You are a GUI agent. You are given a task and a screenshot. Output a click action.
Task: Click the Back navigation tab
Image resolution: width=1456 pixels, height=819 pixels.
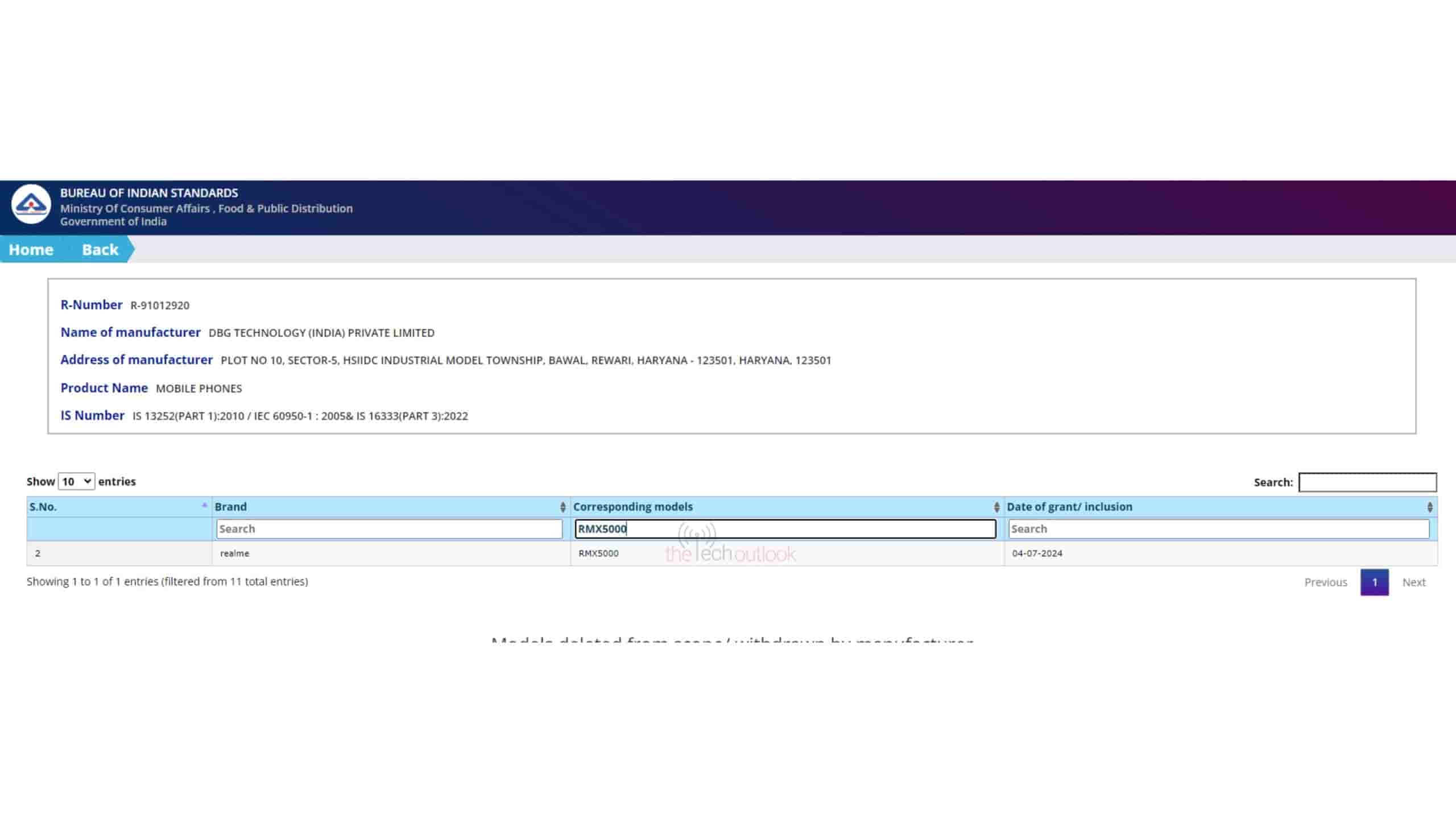[100, 250]
